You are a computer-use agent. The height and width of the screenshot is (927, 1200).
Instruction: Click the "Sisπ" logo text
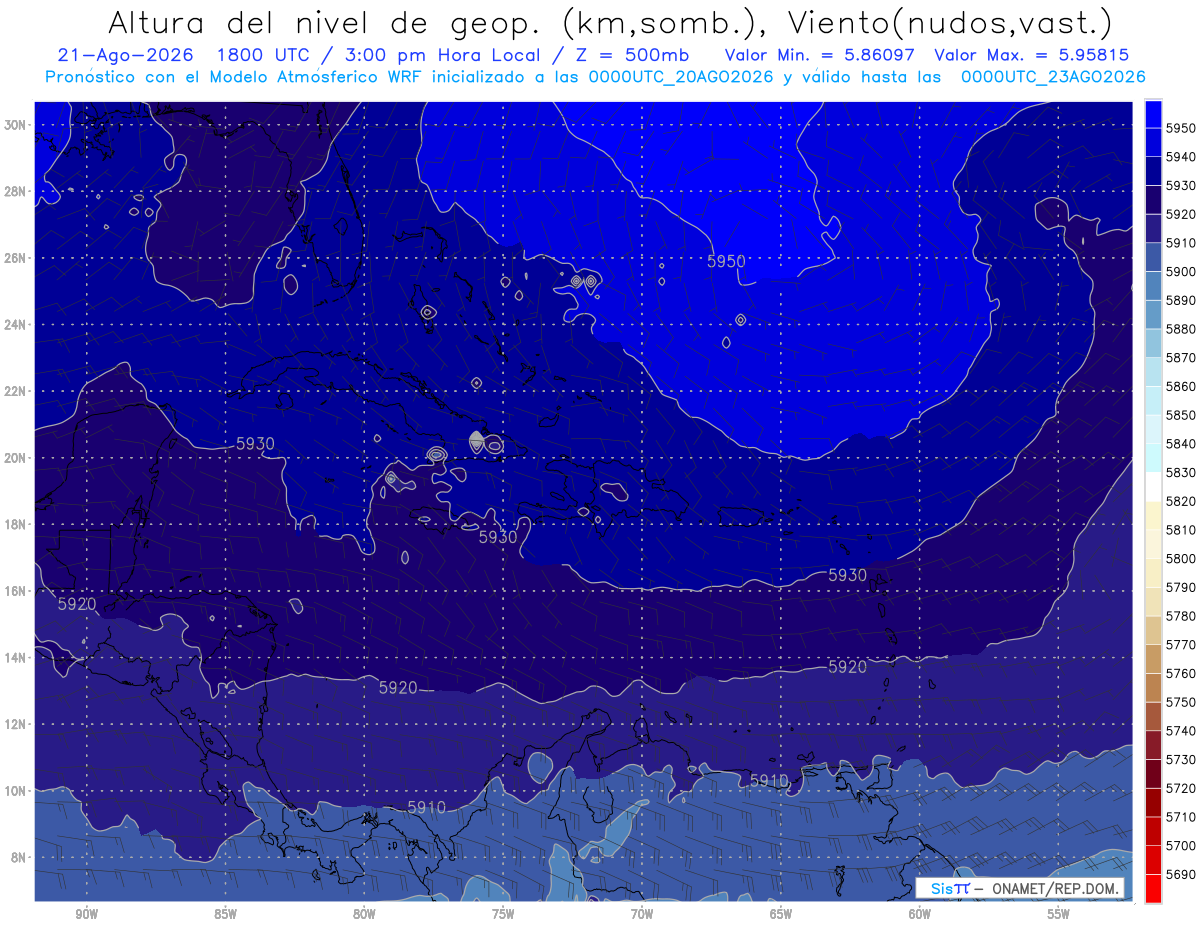(x=950, y=889)
